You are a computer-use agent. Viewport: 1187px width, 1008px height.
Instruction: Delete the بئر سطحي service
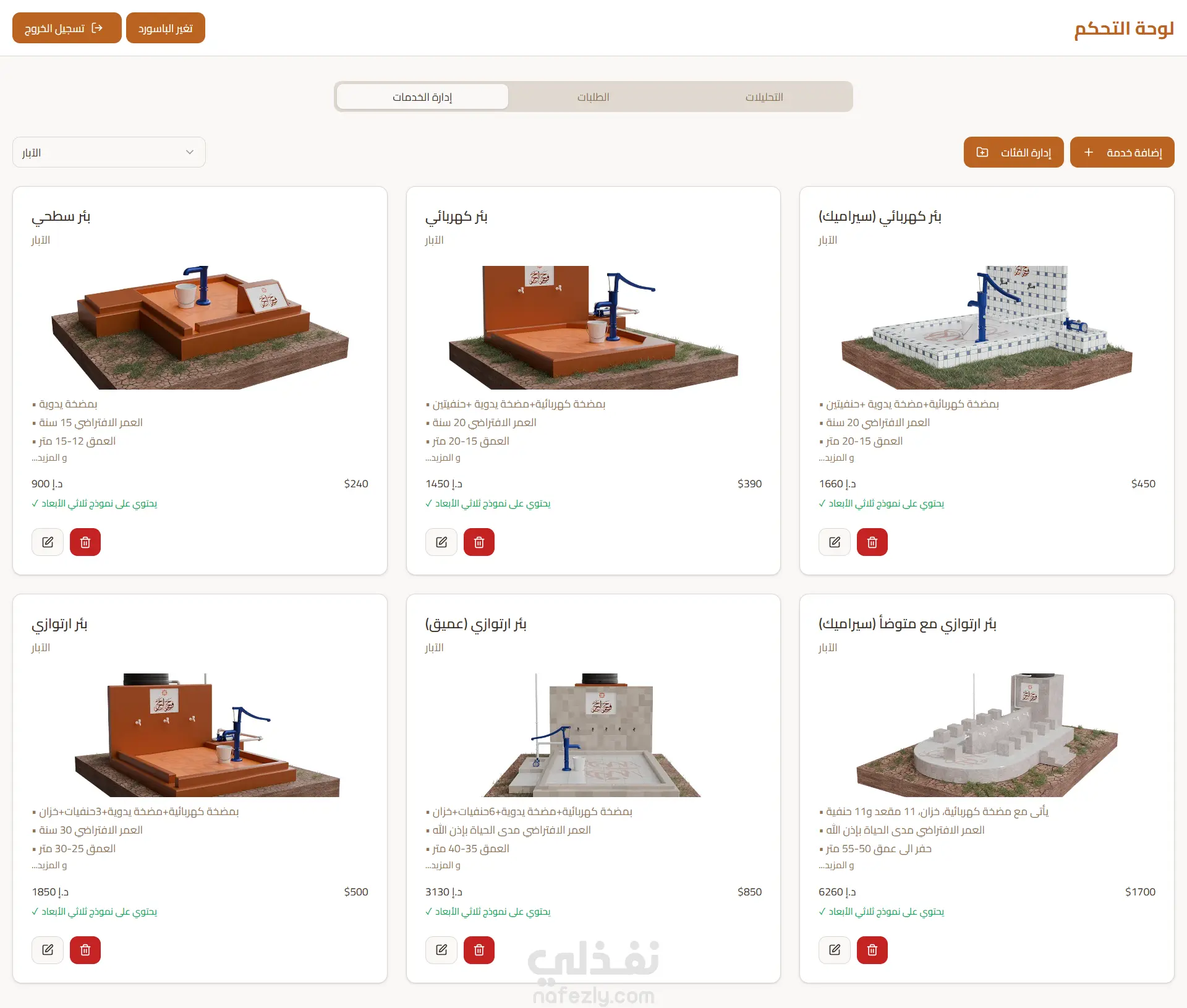[85, 542]
